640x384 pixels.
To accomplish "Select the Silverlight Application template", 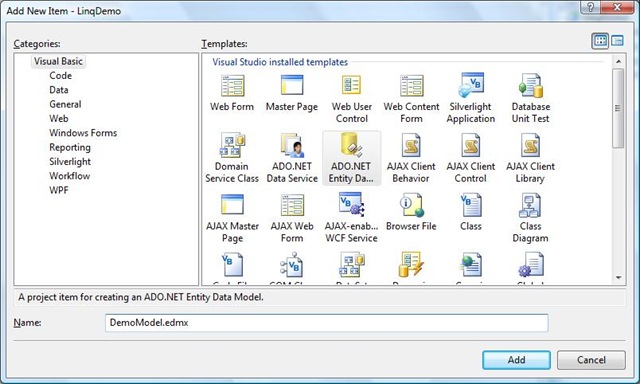I will coord(471,99).
